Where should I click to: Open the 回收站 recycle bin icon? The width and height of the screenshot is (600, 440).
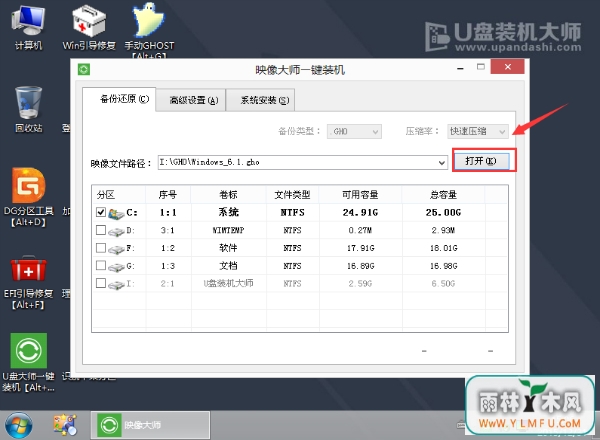[28, 109]
